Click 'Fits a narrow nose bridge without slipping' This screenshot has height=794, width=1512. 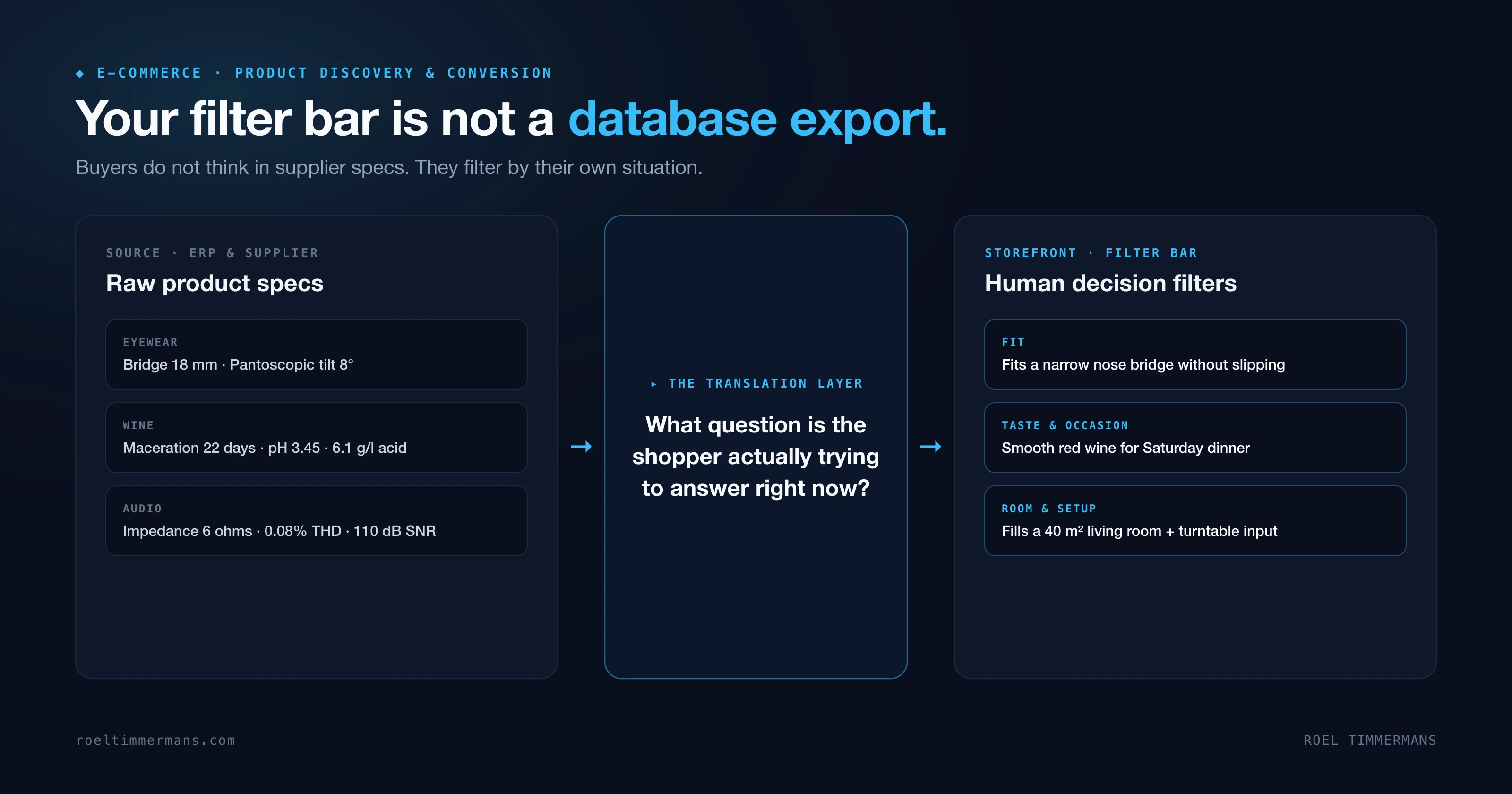point(1143,365)
